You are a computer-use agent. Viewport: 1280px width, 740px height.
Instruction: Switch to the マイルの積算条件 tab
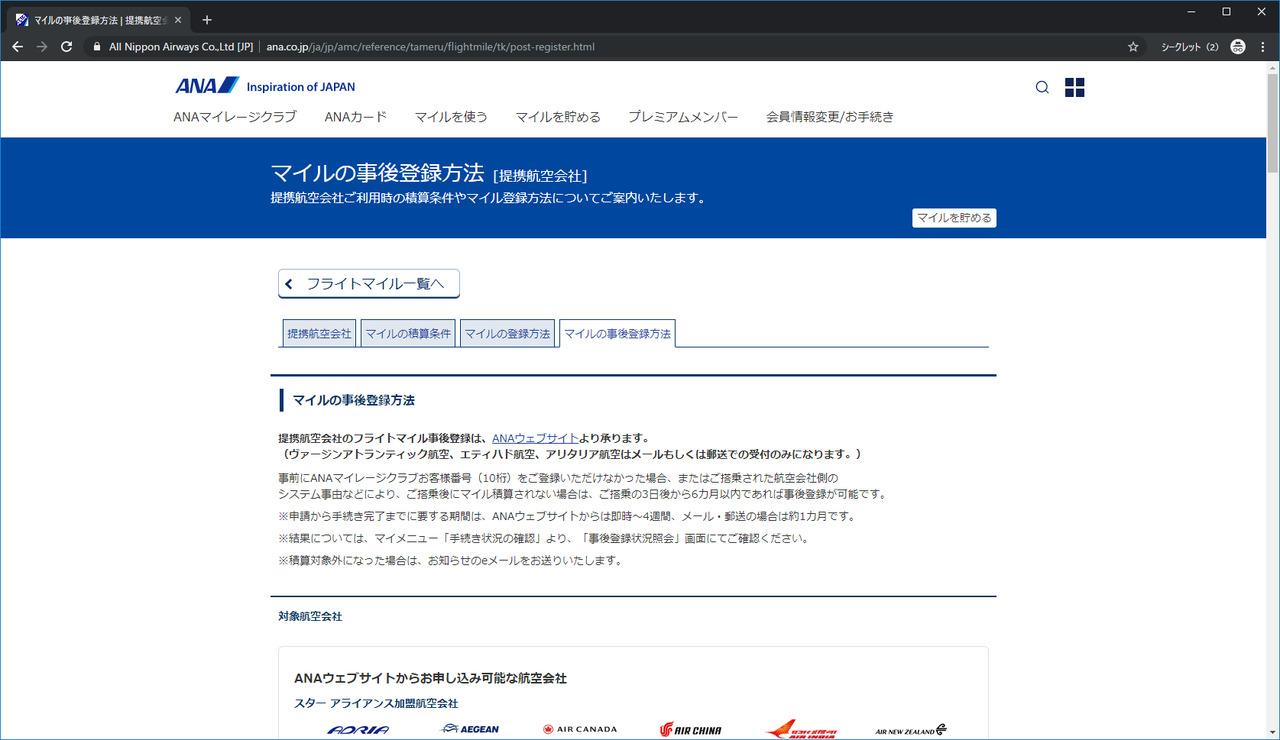408,334
